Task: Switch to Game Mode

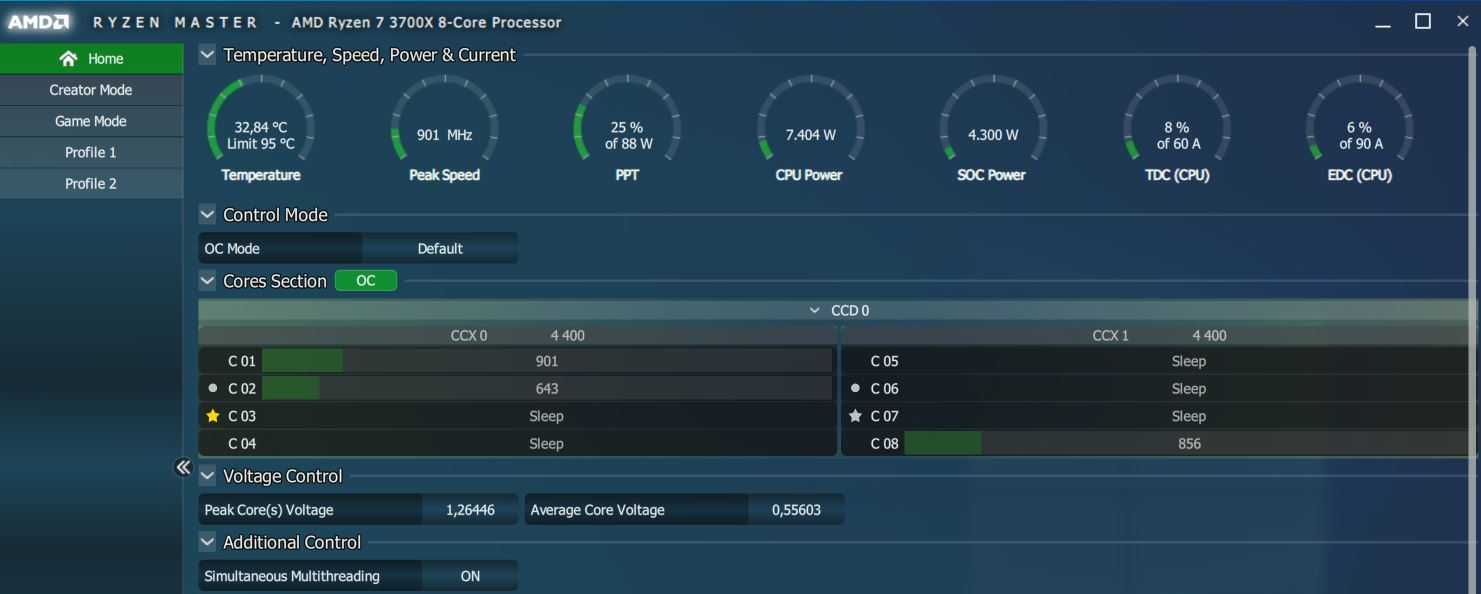Action: [91, 121]
